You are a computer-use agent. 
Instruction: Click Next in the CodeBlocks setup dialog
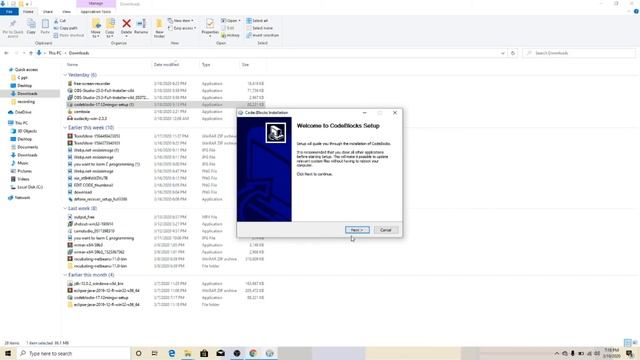coord(357,230)
